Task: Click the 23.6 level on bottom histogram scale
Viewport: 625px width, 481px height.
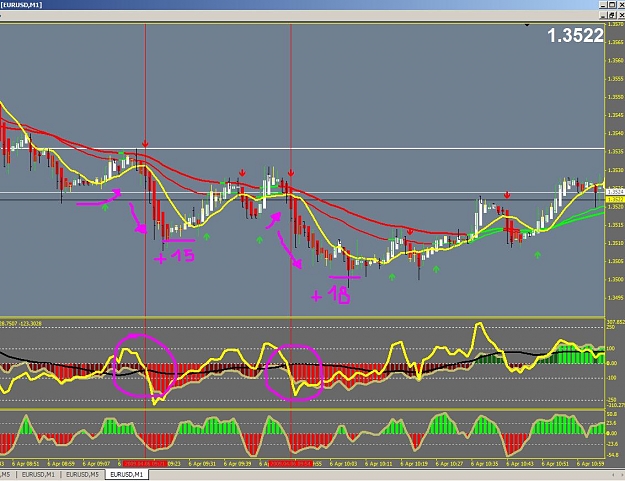Action: tap(612, 423)
